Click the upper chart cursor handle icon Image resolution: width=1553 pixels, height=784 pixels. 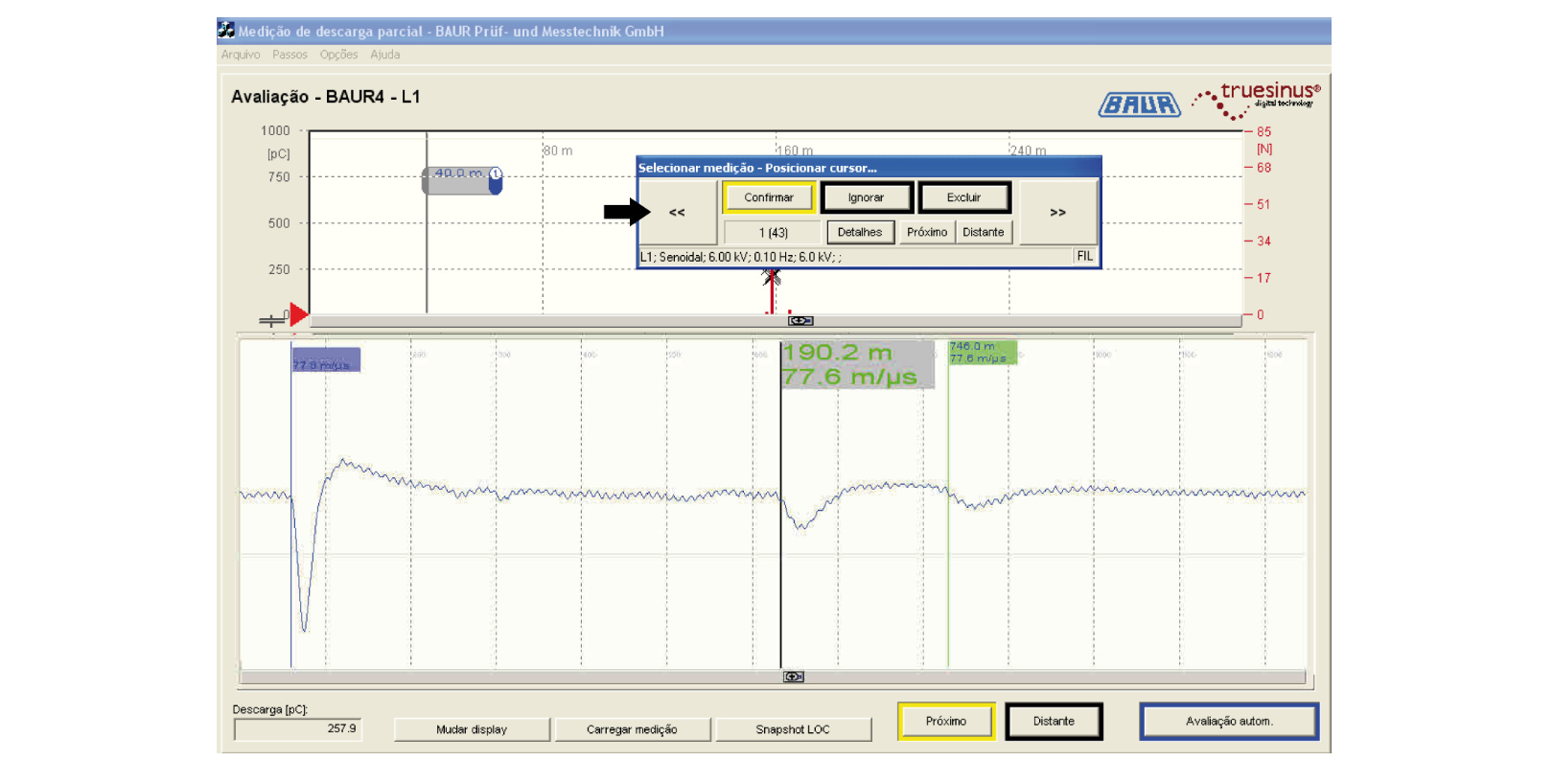pos(800,321)
